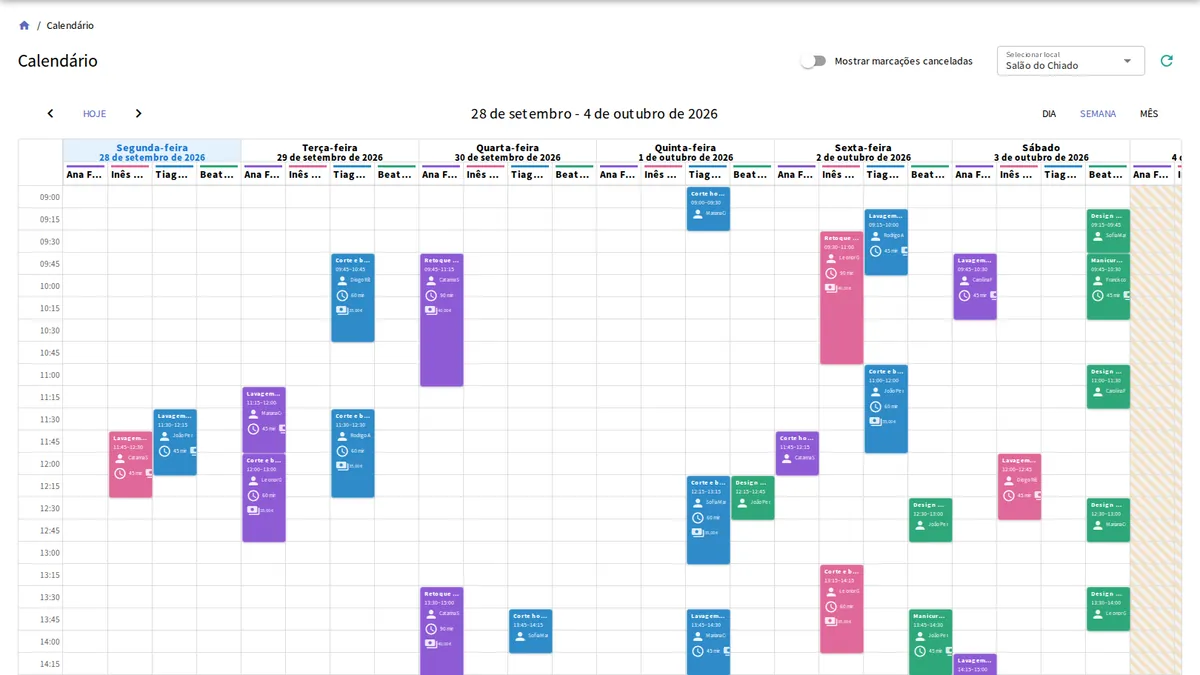Click the HOJE button
Screen dimensions: 1200x675
coord(94,114)
